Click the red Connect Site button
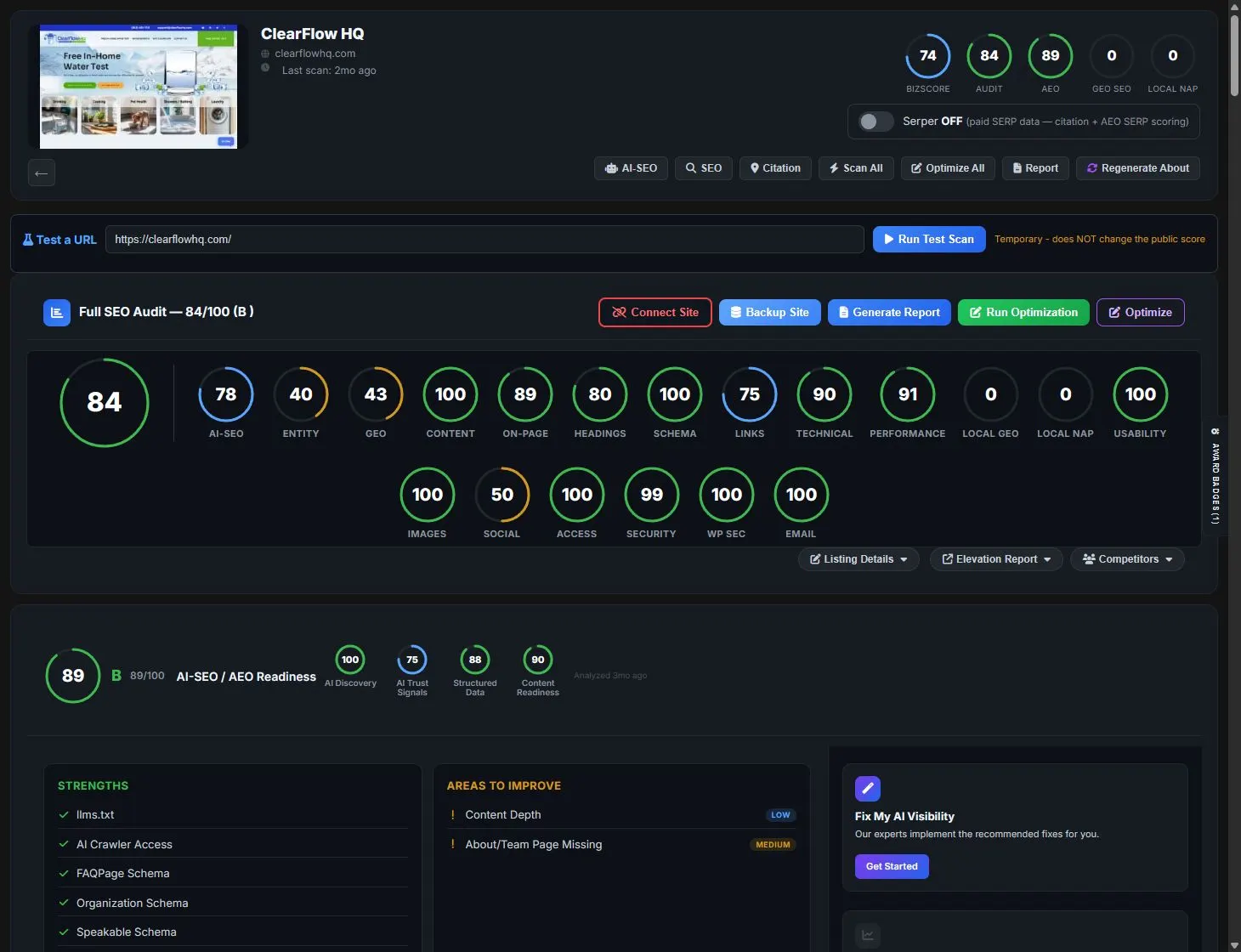Viewport: 1241px width, 952px height. [655, 313]
